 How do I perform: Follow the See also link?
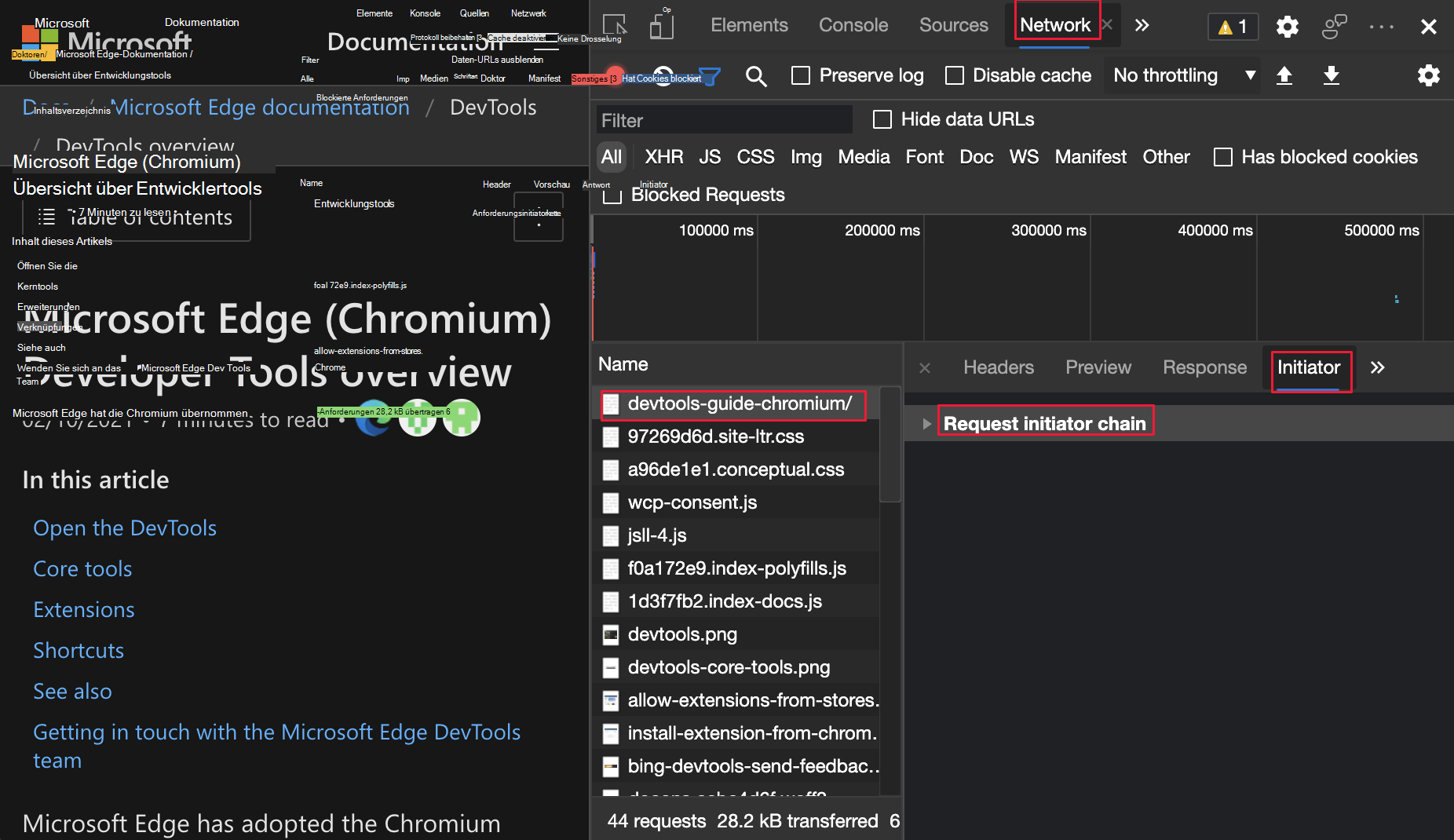point(72,692)
